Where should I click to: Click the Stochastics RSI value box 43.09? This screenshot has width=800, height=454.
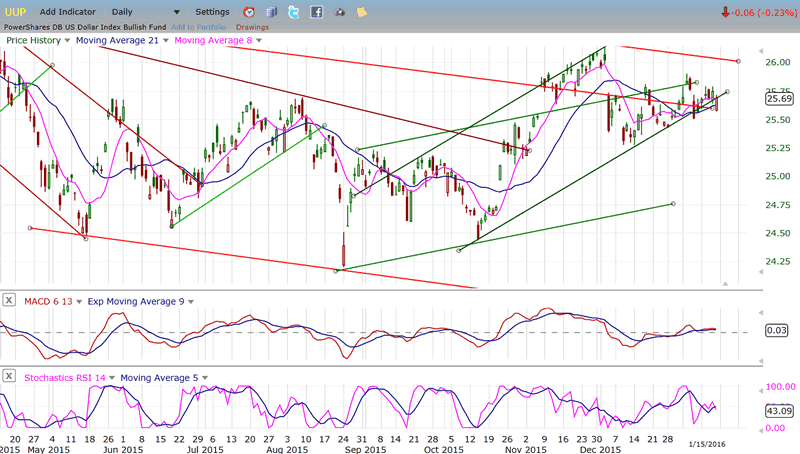(779, 411)
